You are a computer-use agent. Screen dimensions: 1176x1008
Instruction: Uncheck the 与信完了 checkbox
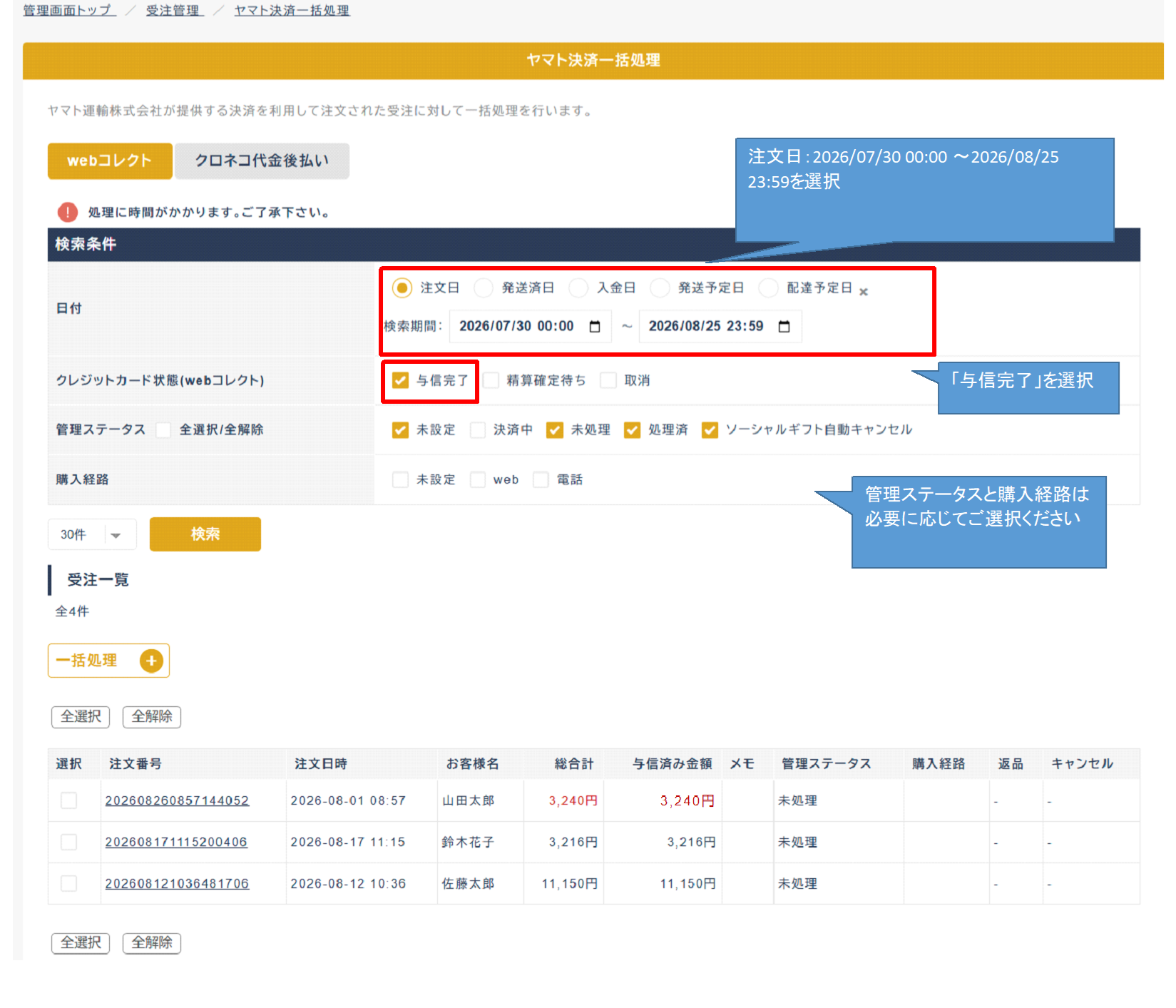pyautogui.click(x=401, y=380)
